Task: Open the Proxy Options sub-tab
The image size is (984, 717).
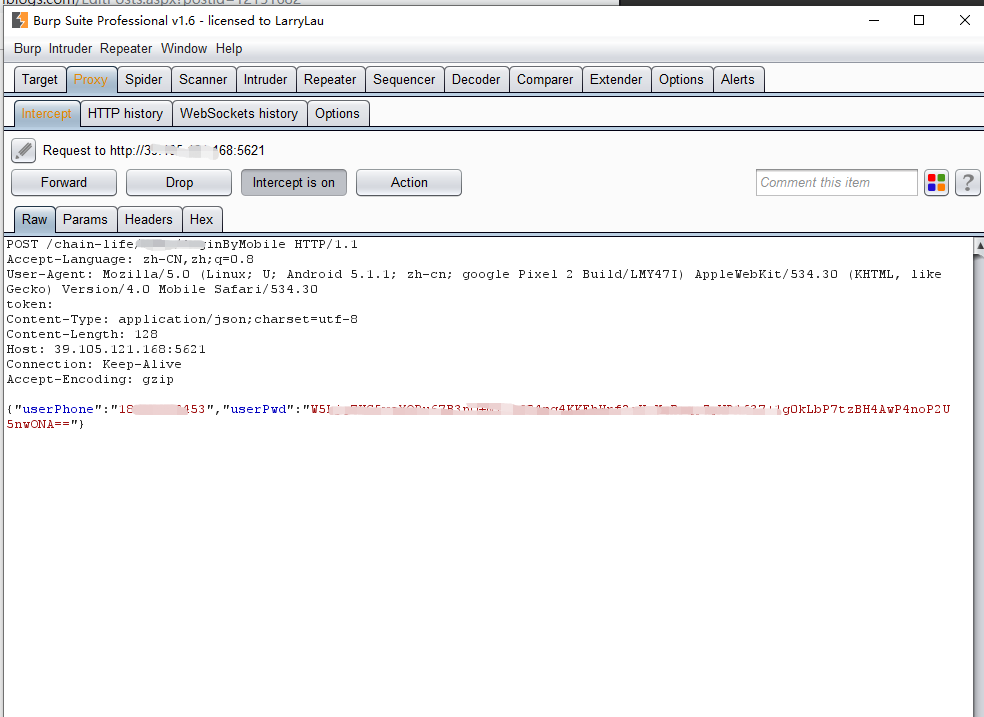Action: click(338, 114)
